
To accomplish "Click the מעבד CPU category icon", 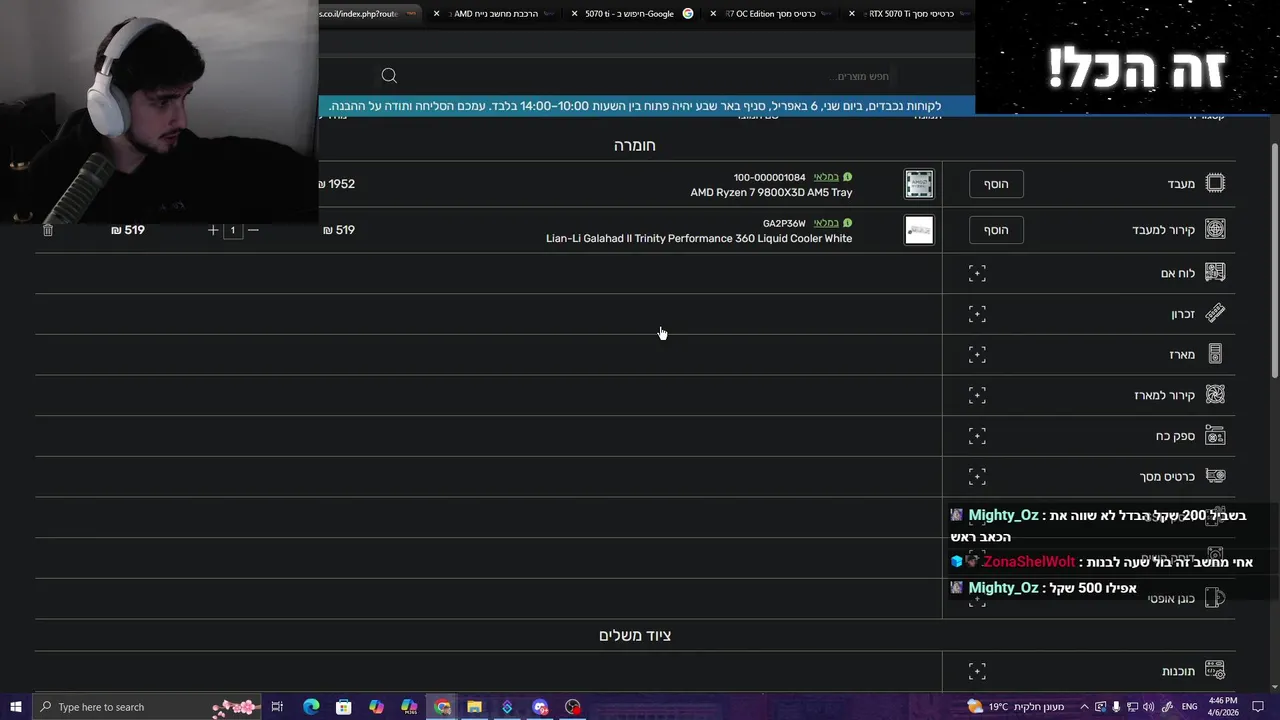I will click(x=1215, y=183).
